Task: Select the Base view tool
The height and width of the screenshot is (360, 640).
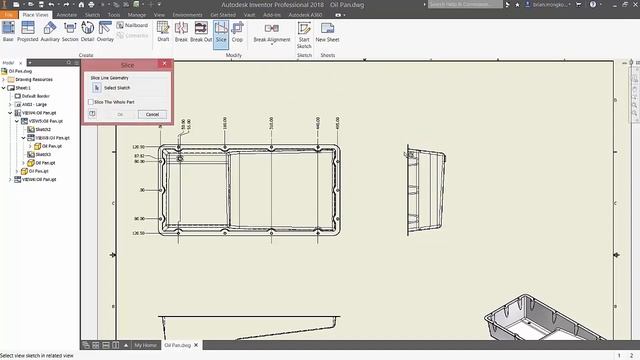Action: click(8, 31)
